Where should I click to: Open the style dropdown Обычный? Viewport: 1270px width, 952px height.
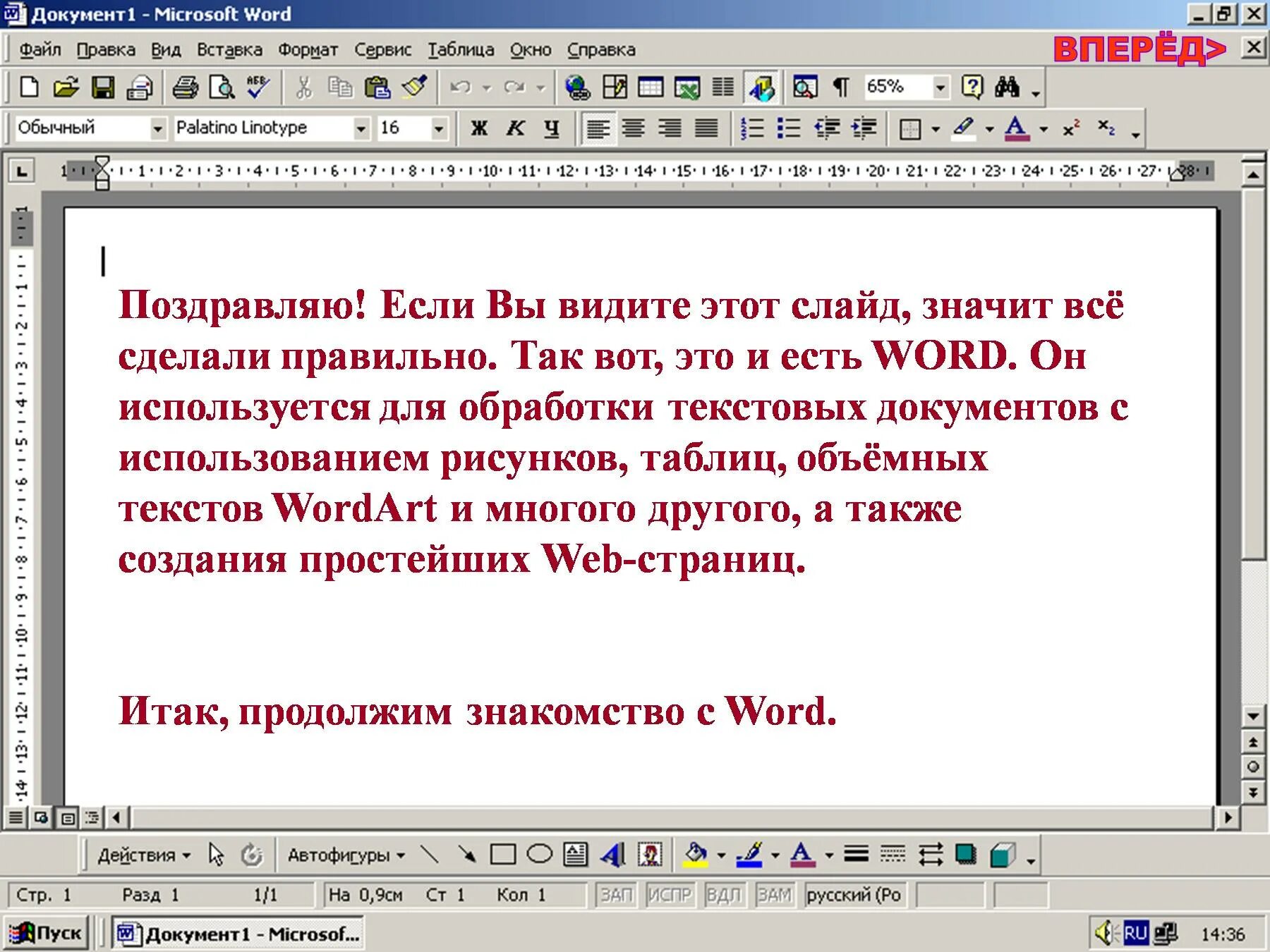(x=157, y=128)
